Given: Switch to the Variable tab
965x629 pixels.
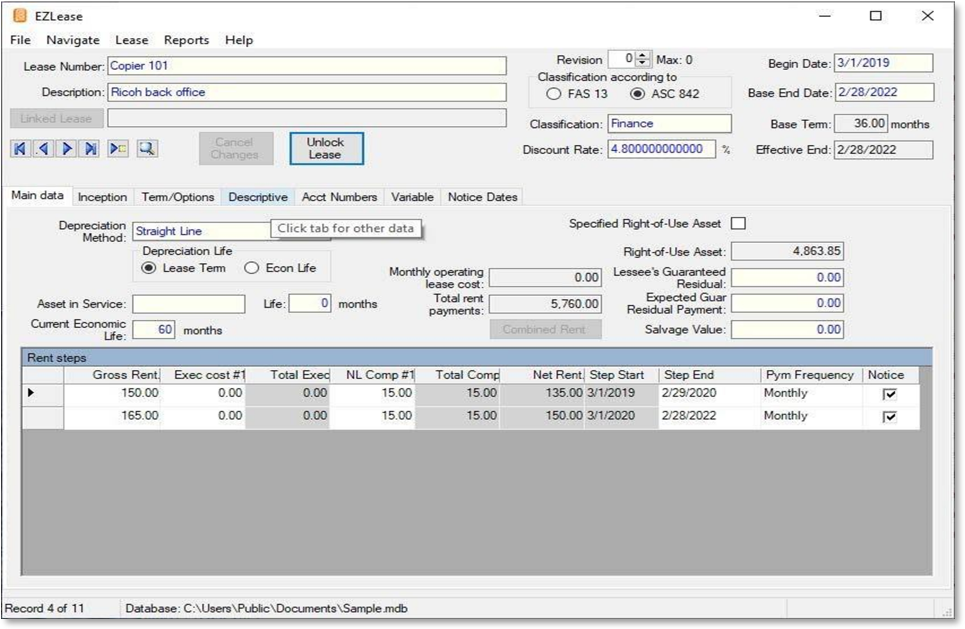Looking at the screenshot, I should pos(412,197).
